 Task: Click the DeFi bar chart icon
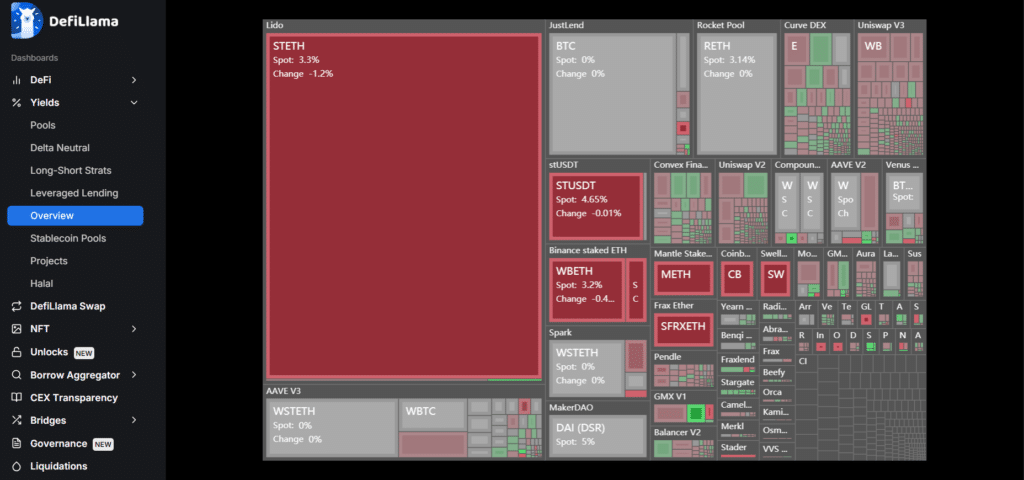pos(16,79)
